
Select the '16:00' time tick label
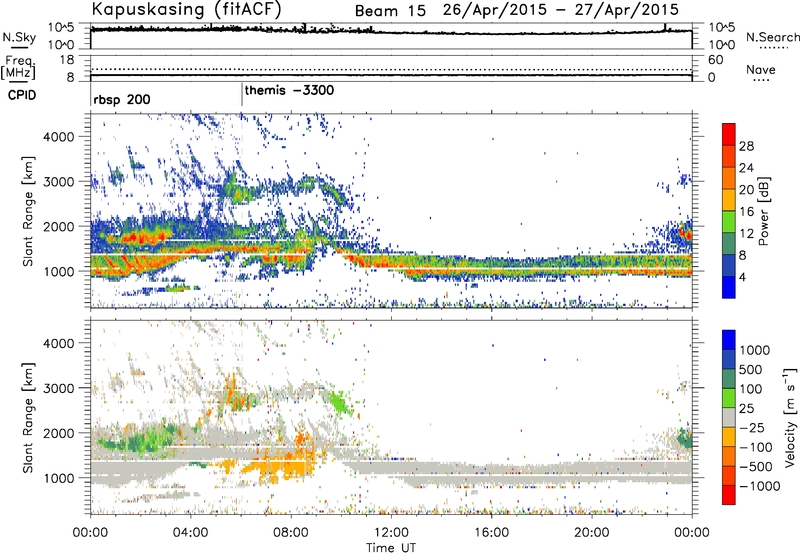(x=491, y=533)
